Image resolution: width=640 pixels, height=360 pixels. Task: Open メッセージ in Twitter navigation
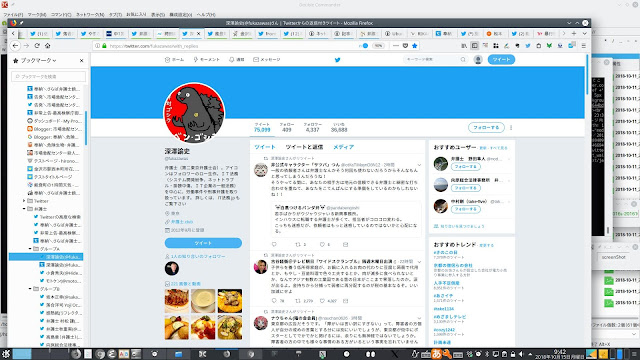(267, 60)
